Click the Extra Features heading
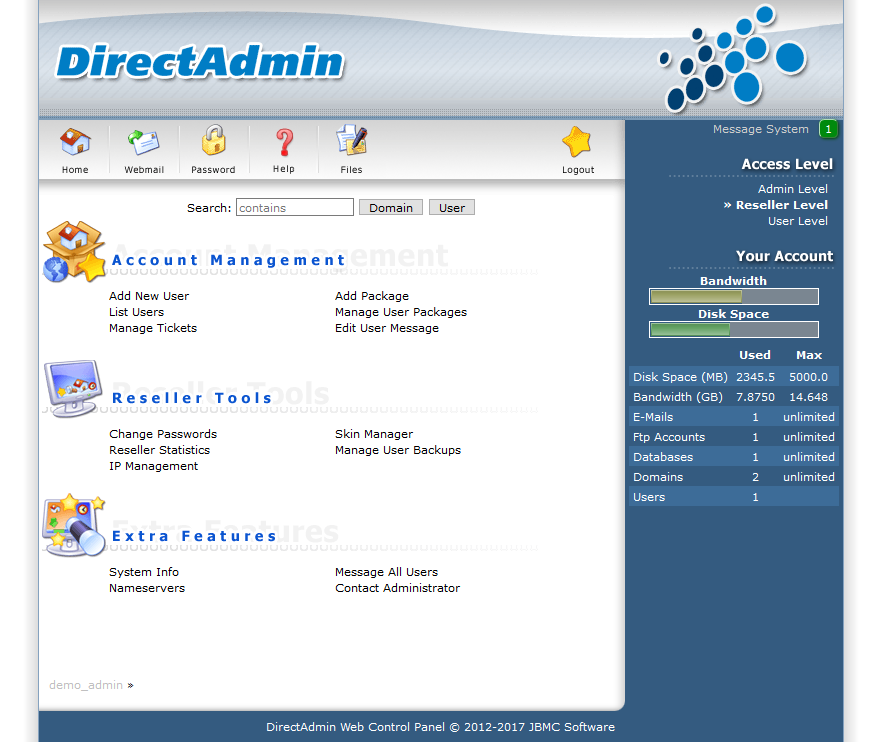Image resolution: width=881 pixels, height=742 pixels. tap(194, 536)
